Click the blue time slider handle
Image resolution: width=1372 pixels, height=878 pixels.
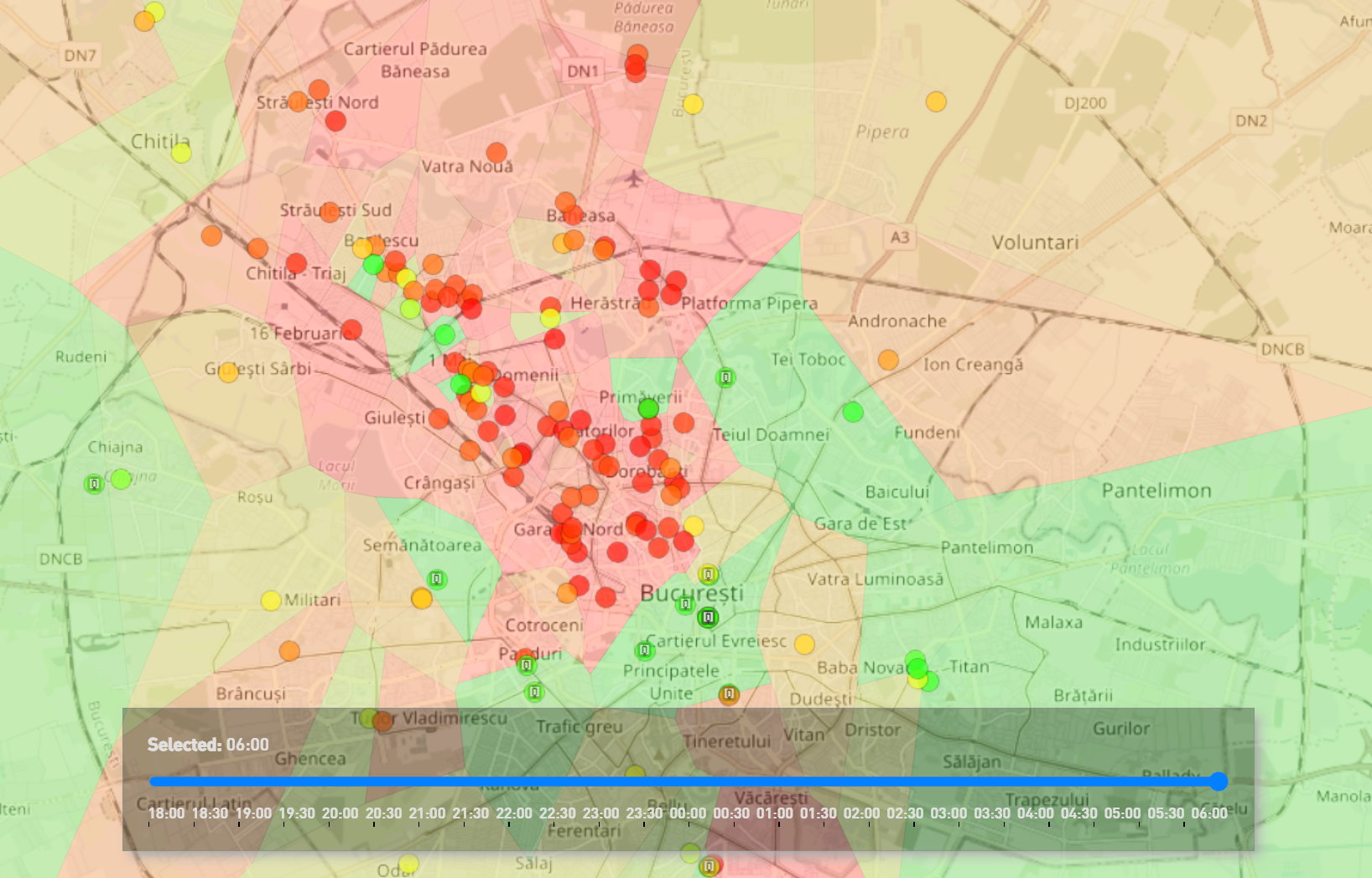pos(1219,782)
